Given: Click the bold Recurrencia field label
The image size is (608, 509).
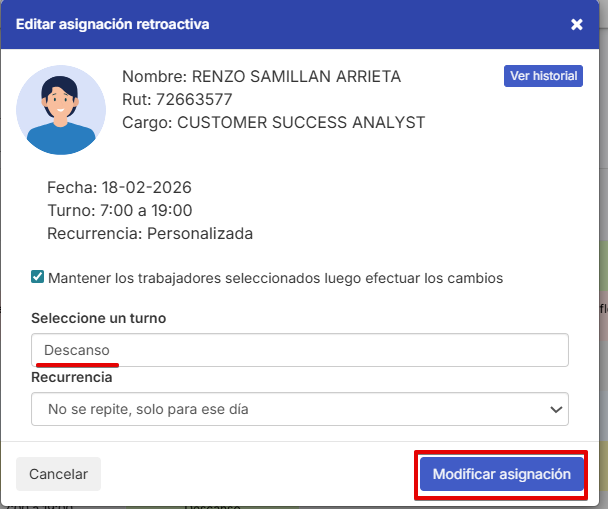Looking at the screenshot, I should (71, 378).
